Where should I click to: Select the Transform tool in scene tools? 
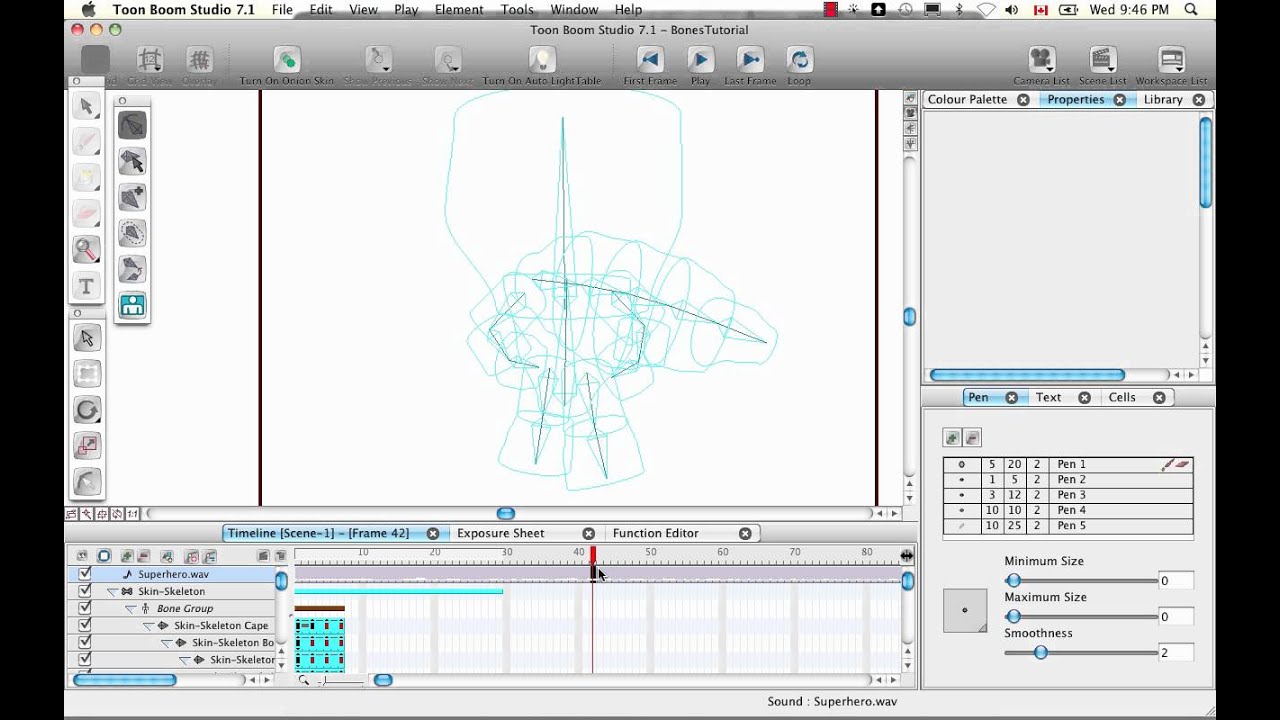tap(87, 375)
